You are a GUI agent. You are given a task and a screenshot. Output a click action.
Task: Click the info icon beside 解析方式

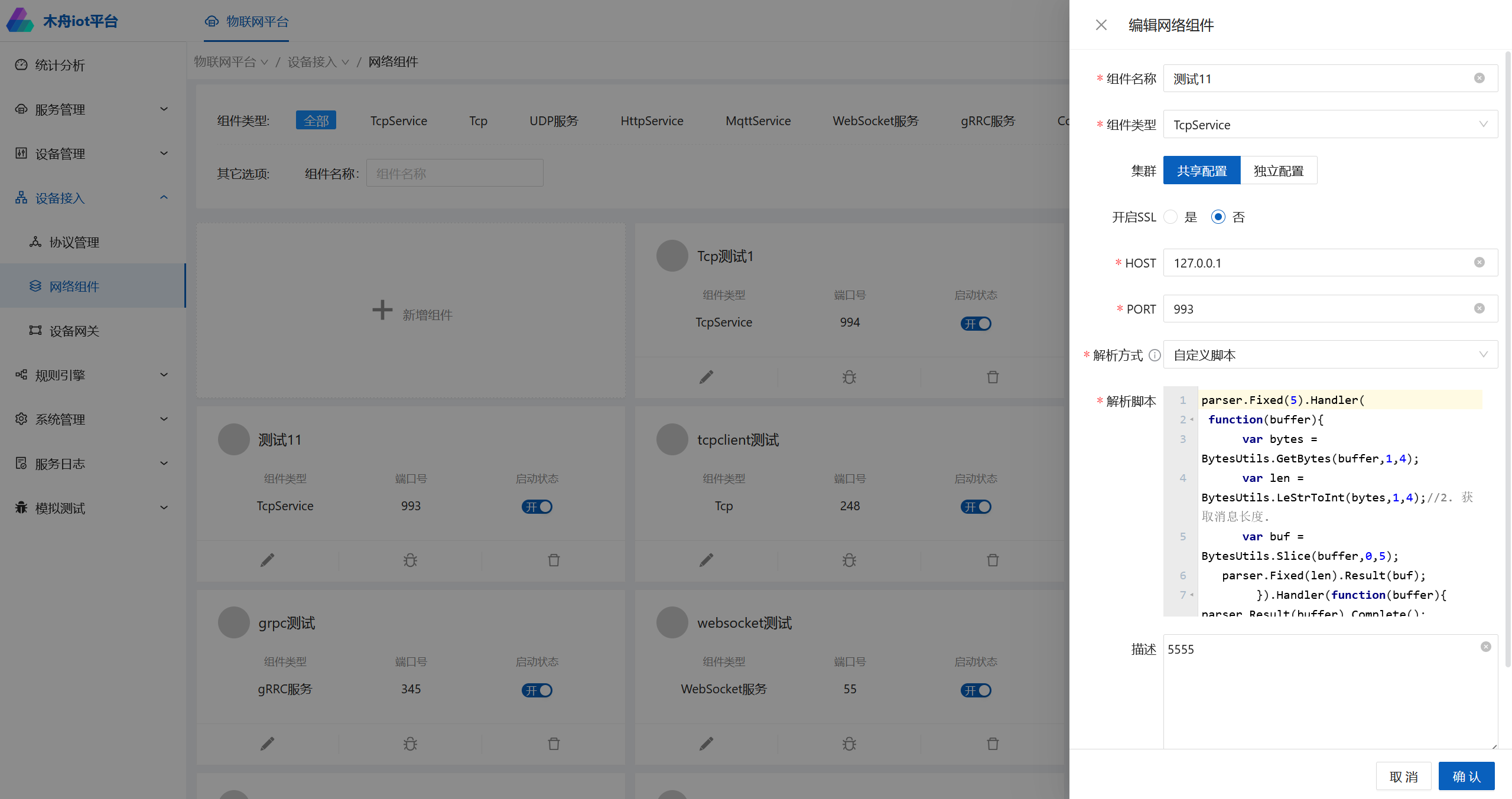(x=1154, y=355)
